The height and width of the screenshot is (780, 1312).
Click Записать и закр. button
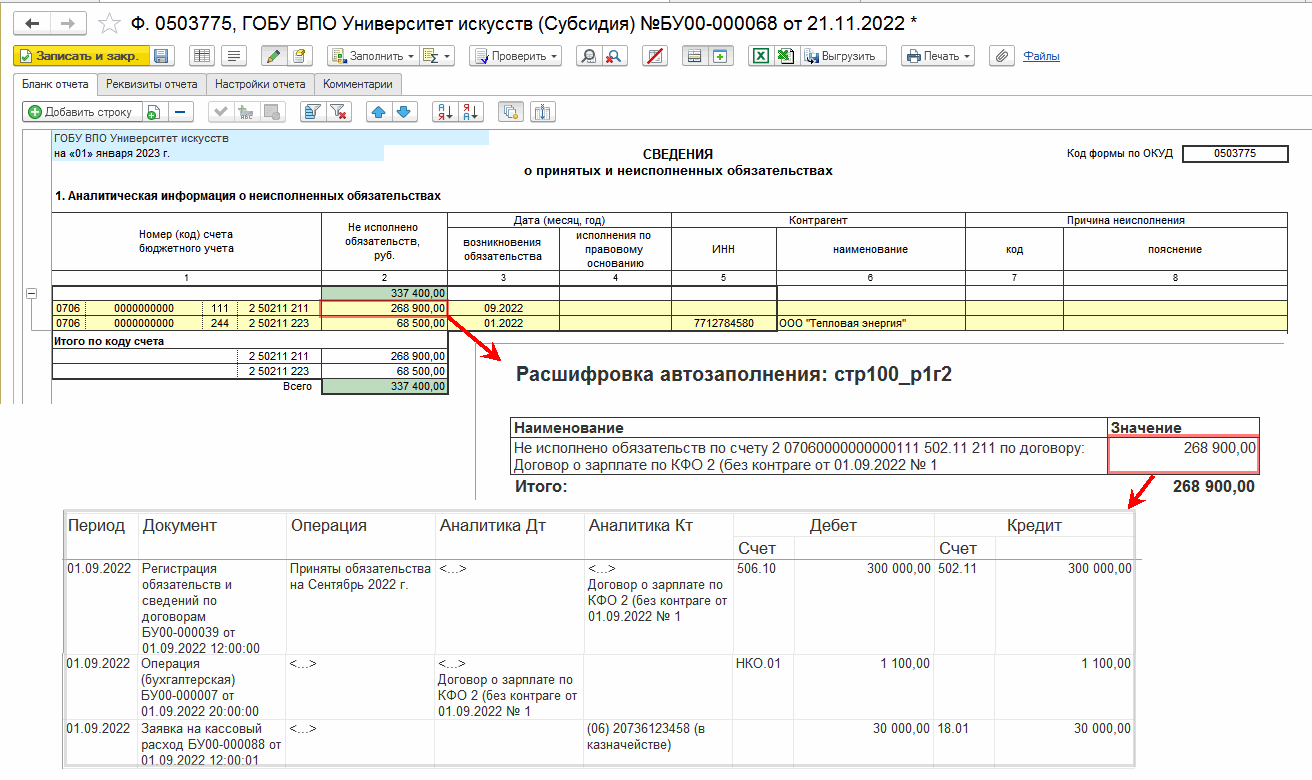tap(82, 56)
